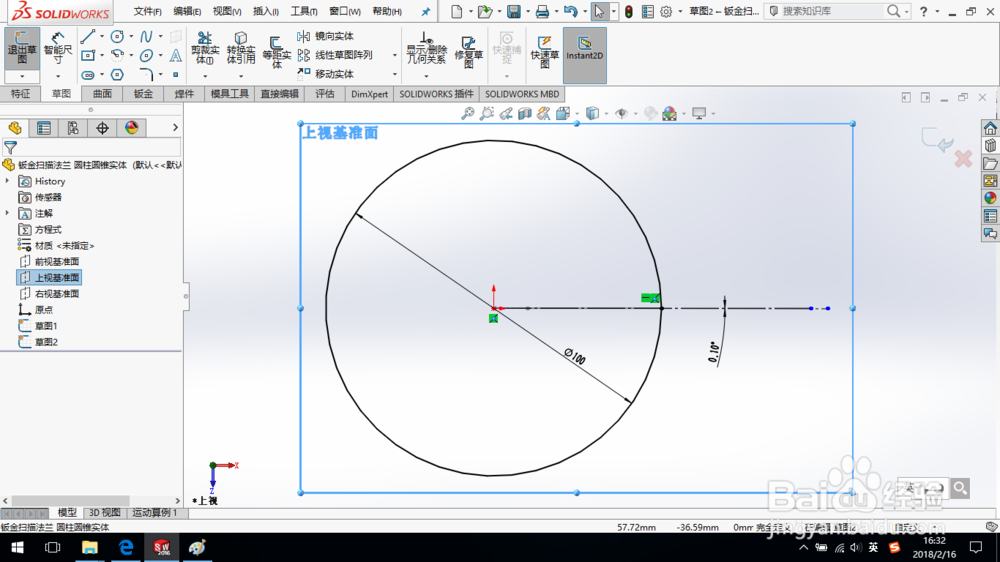Select the Corner Rectangle tool
Image resolution: width=1000 pixels, height=562 pixels.
pyautogui.click(x=88, y=55)
